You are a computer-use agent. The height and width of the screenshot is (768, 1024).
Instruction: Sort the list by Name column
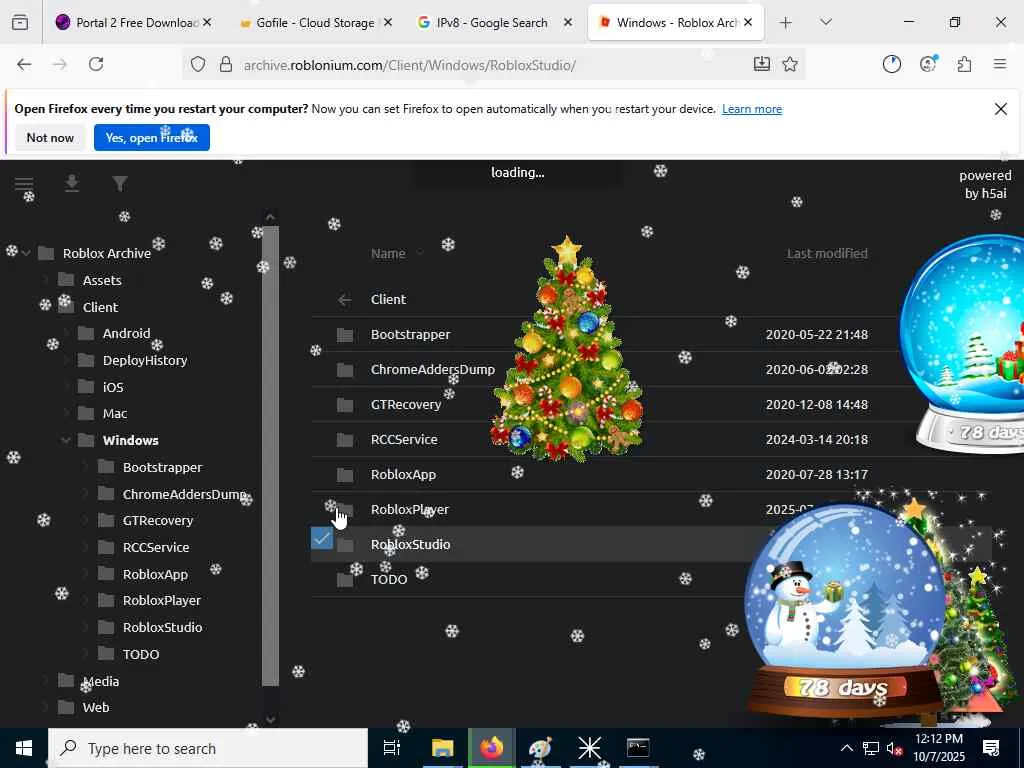[388, 253]
